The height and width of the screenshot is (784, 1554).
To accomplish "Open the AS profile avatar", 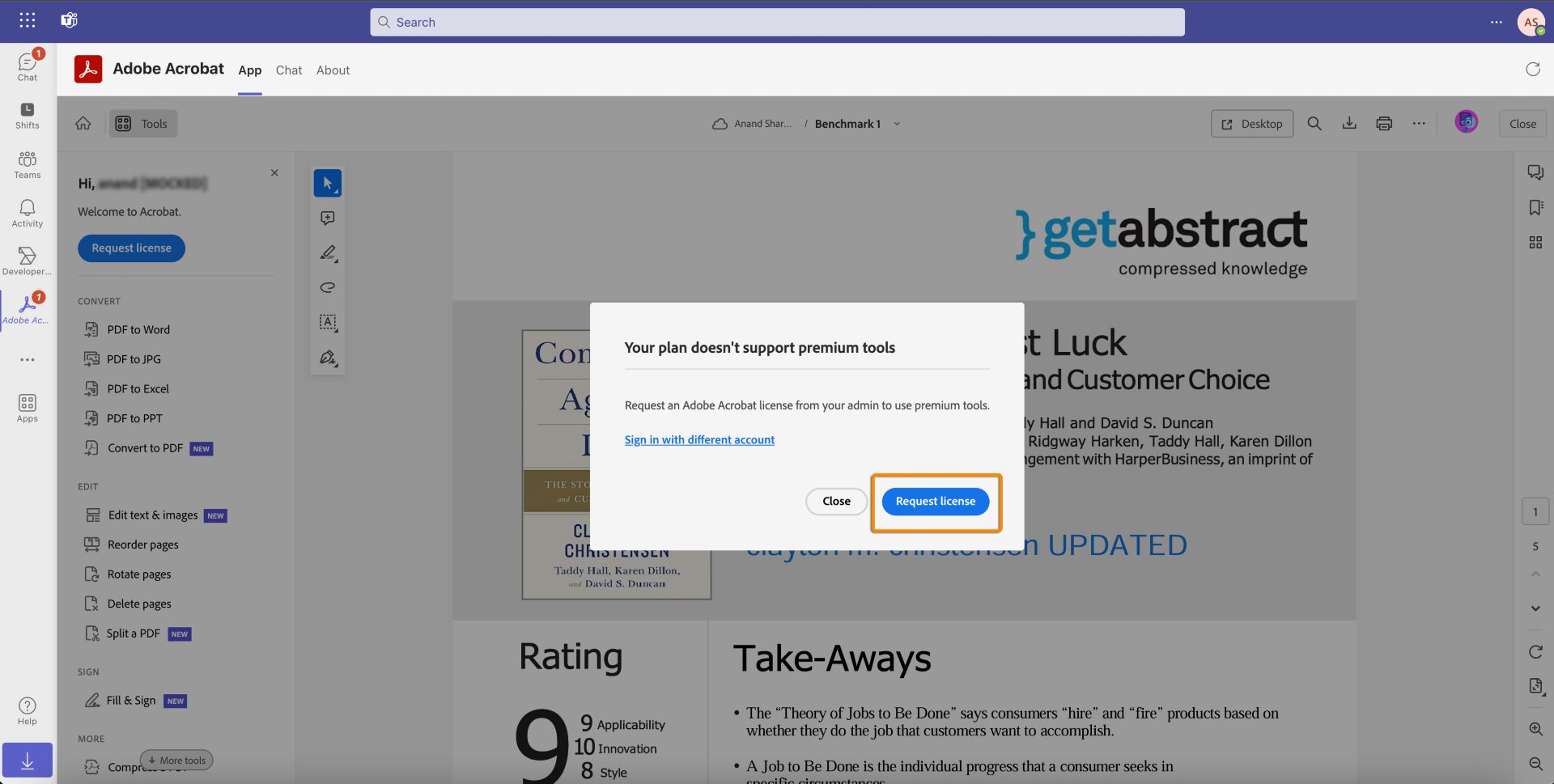I will pyautogui.click(x=1531, y=22).
